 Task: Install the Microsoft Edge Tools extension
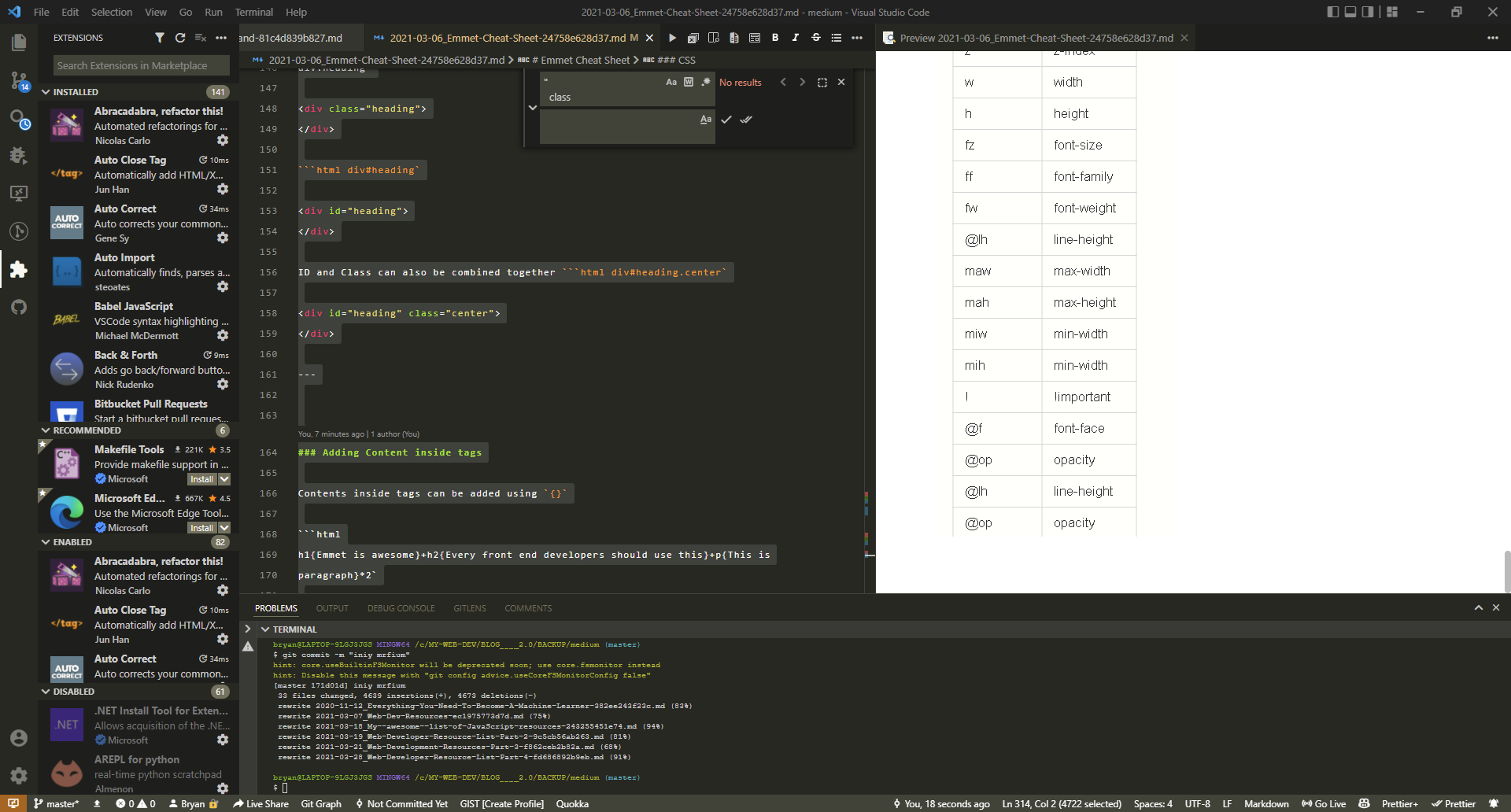coord(201,528)
